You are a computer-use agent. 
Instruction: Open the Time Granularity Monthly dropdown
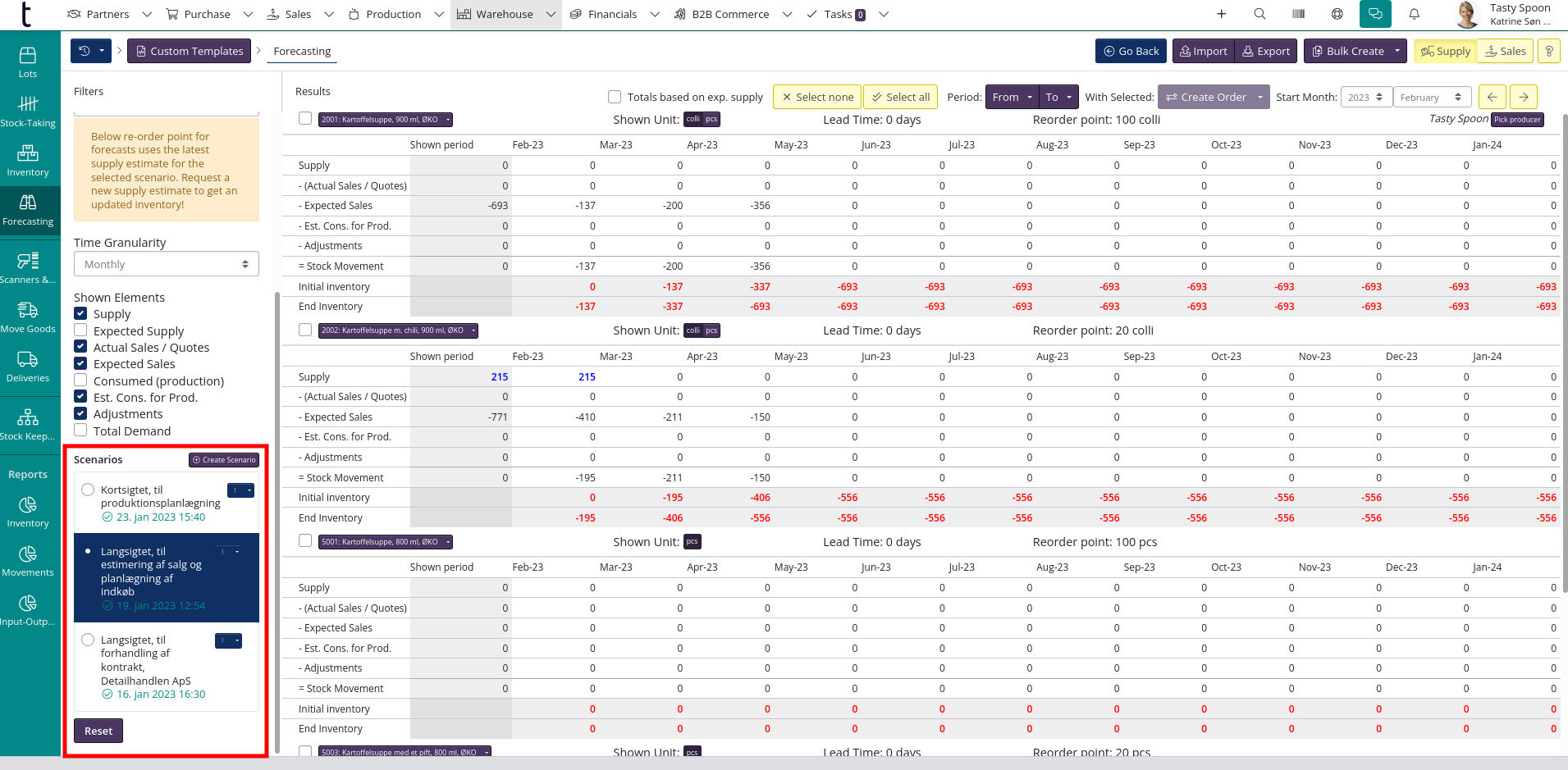(166, 264)
